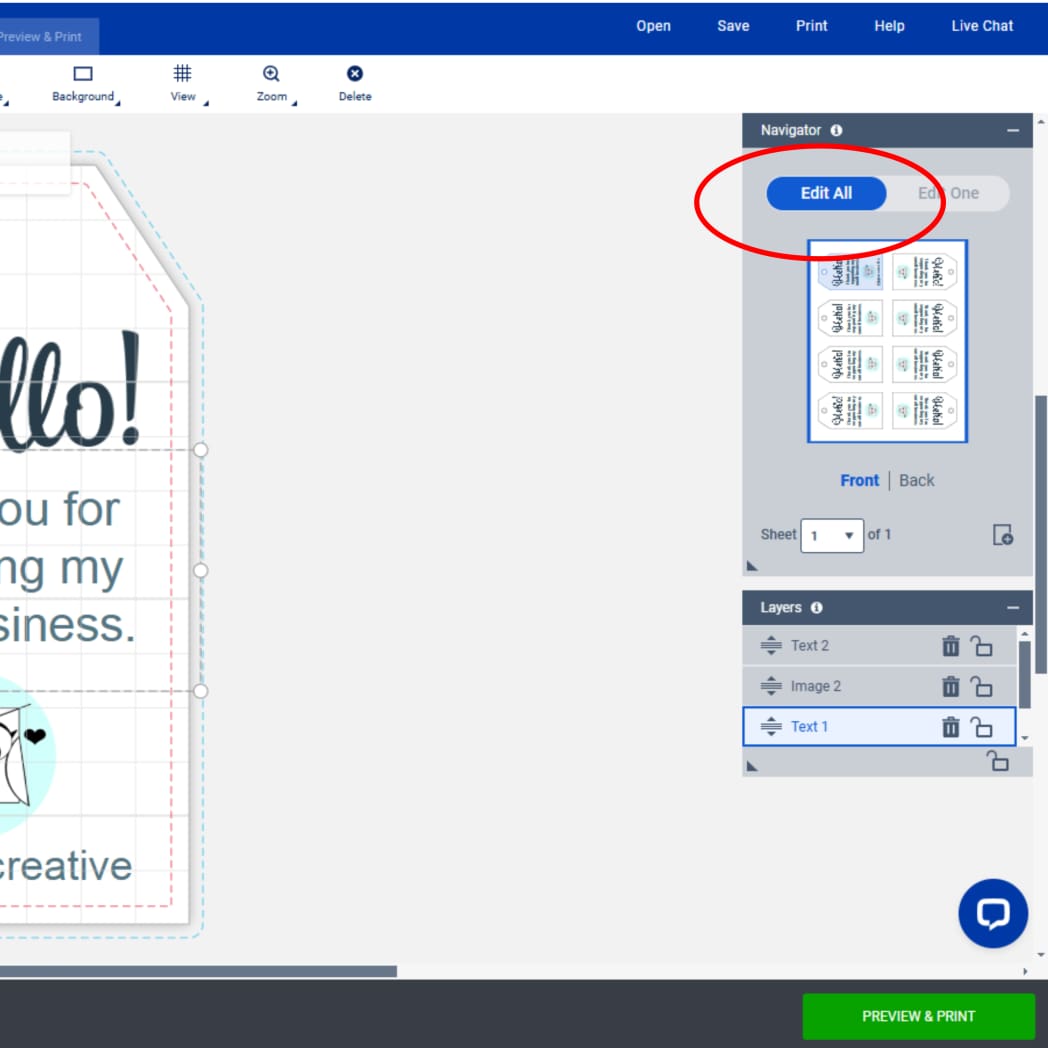Click the Layers list scroll-down arrow
1048x1048 pixels.
(x=1025, y=739)
